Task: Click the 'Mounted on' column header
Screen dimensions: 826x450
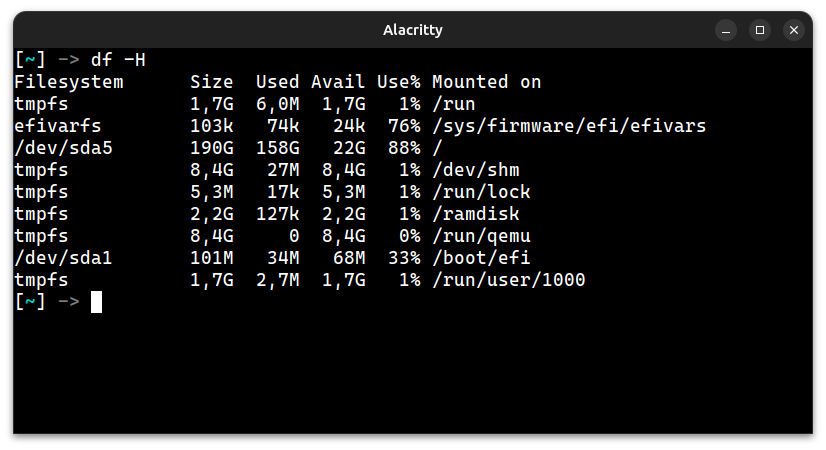Action: [x=486, y=82]
